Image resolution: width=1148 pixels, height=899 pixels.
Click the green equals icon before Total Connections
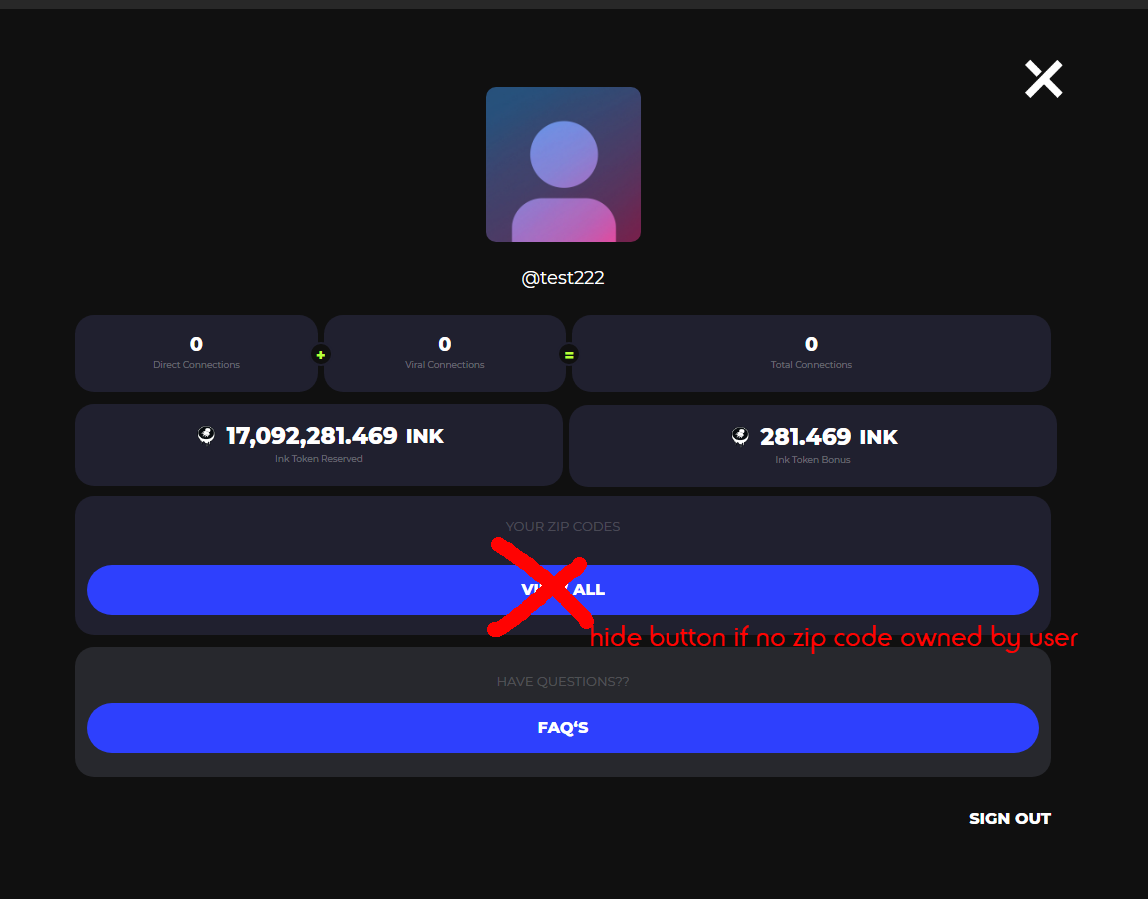568,353
